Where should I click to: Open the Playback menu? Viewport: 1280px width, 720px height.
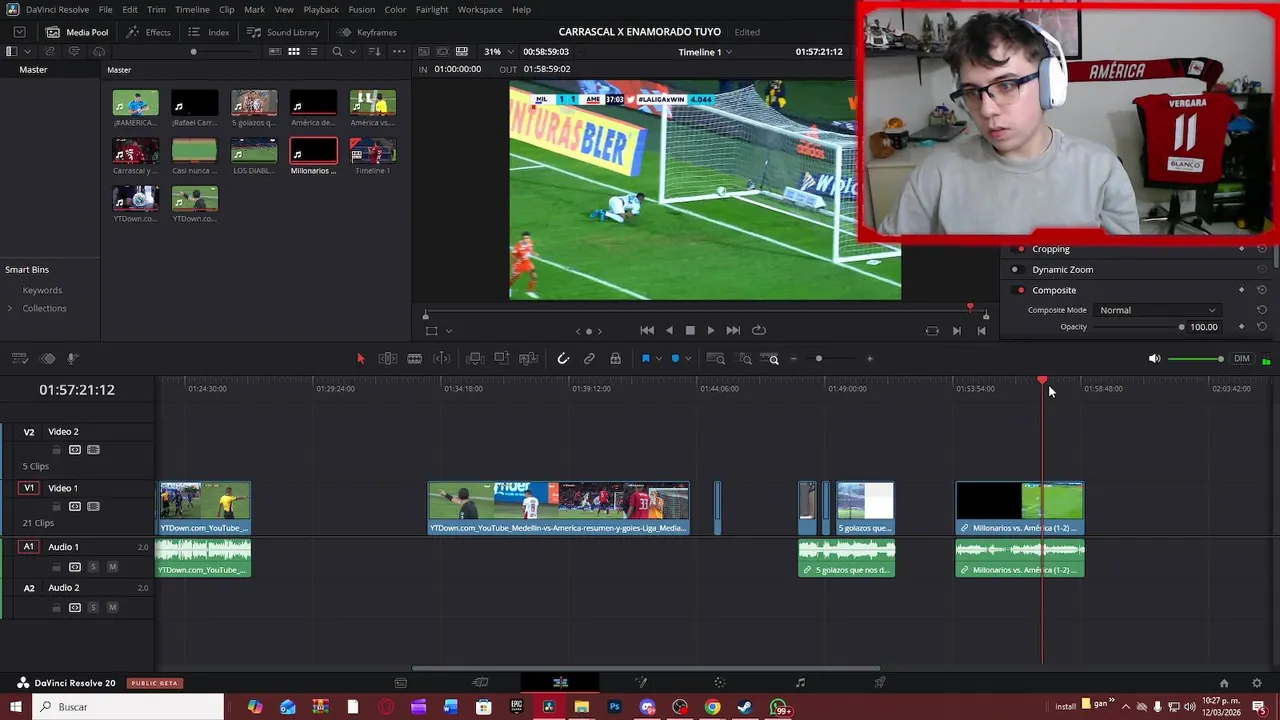[x=321, y=9]
